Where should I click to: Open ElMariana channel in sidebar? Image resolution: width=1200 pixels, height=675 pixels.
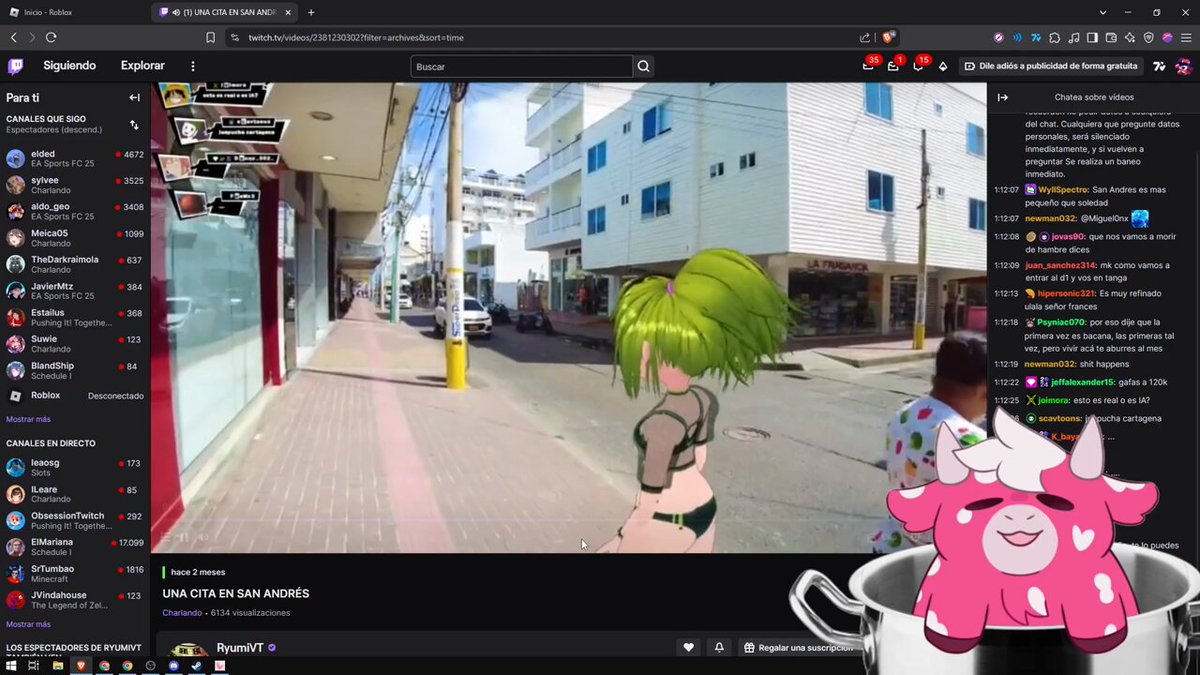(x=75, y=547)
